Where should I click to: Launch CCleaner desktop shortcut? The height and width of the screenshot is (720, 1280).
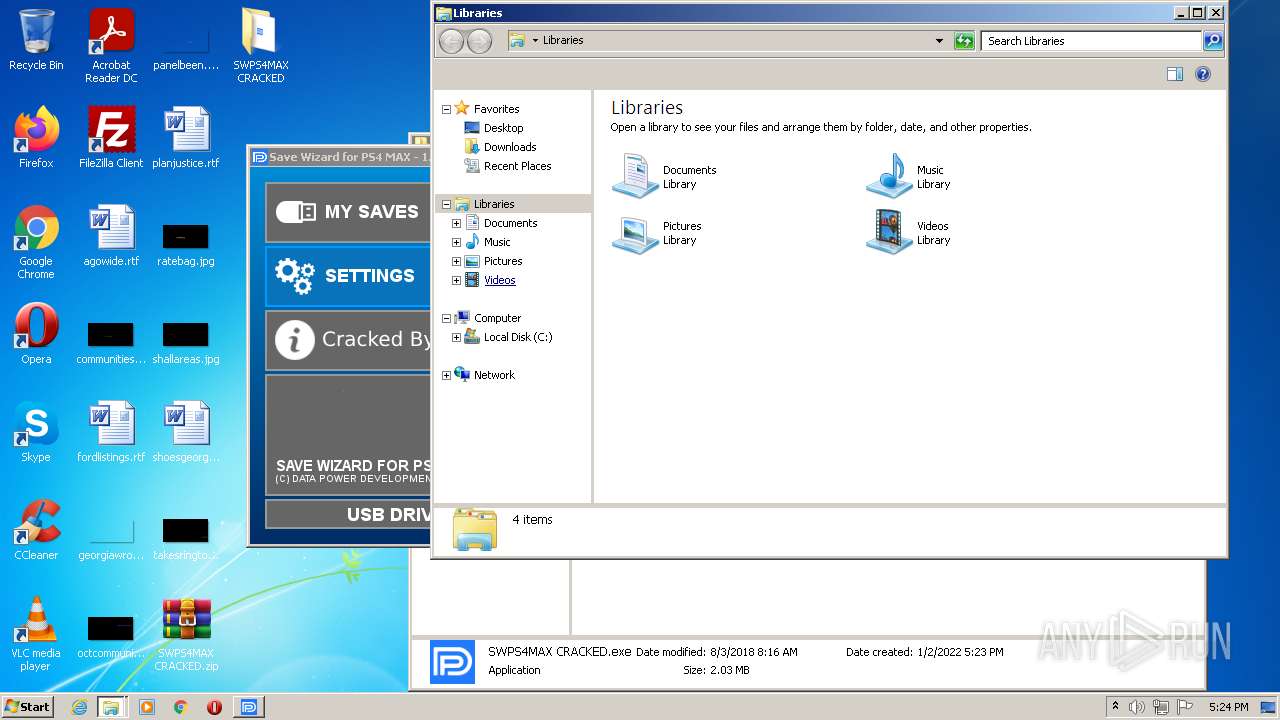tap(36, 530)
